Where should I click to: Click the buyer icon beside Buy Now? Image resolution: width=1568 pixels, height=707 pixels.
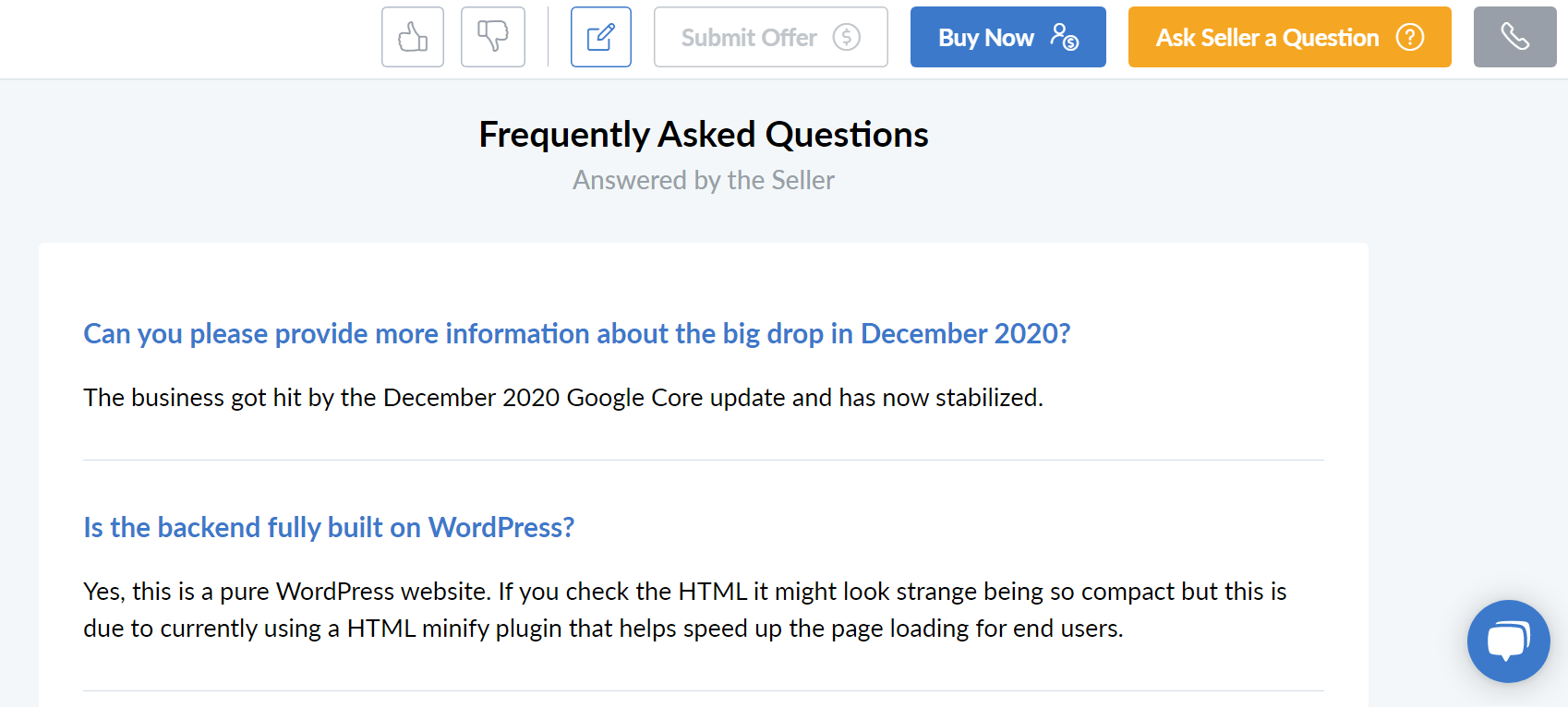pos(1064,37)
